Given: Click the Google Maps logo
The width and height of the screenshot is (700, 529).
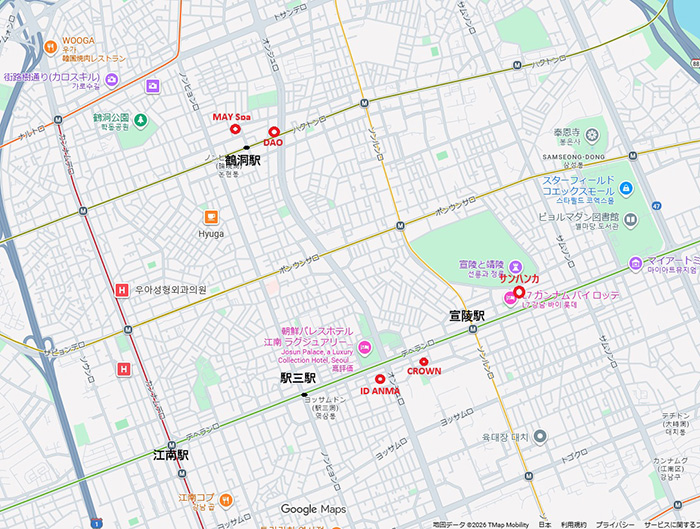Looking at the screenshot, I should (x=312, y=509).
